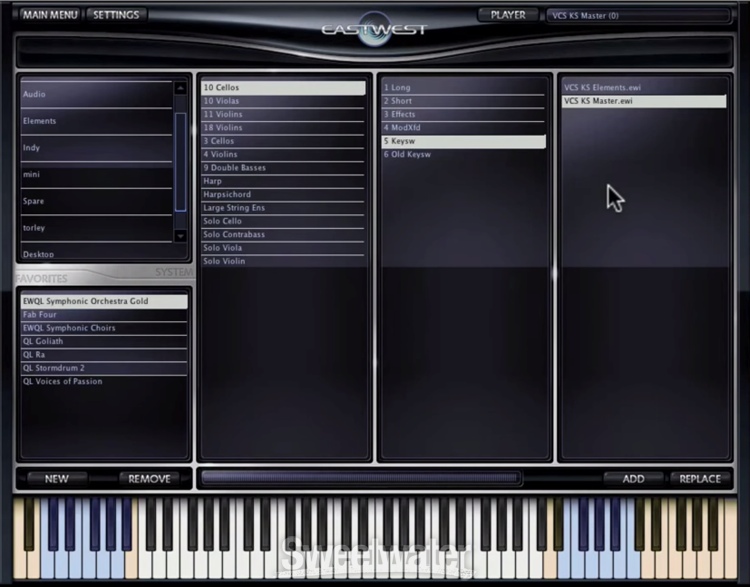Choose the 9 Double Basses instrument
This screenshot has height=587, width=750.
(x=283, y=168)
